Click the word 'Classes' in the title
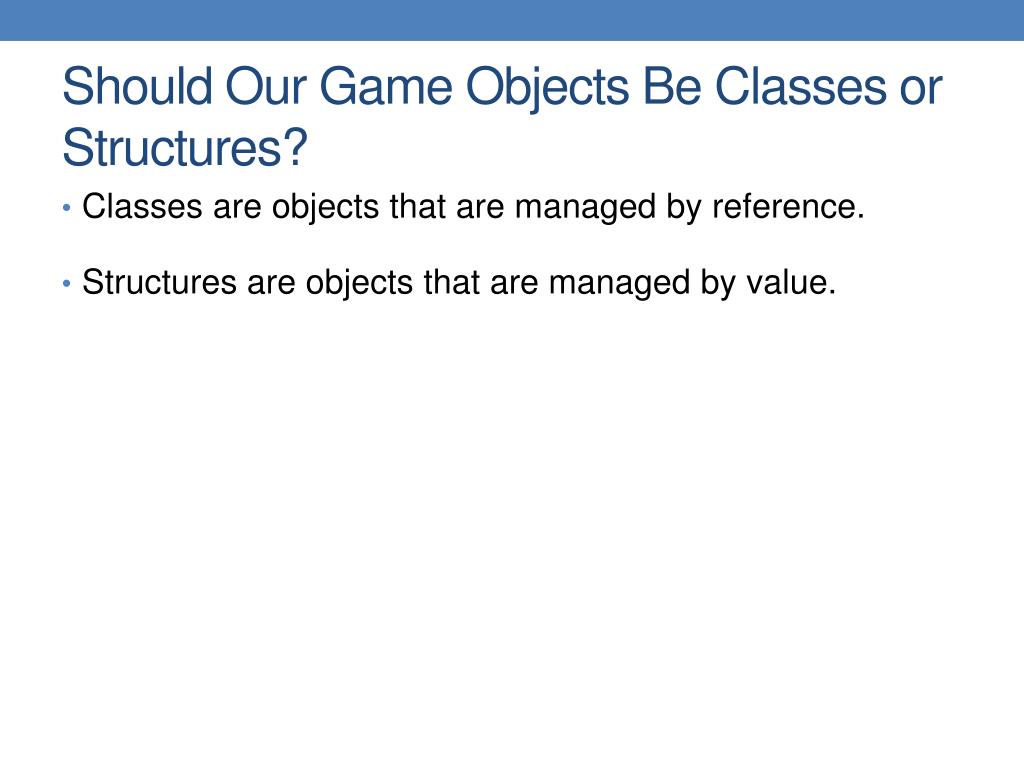This screenshot has height=768, width=1024. 801,86
